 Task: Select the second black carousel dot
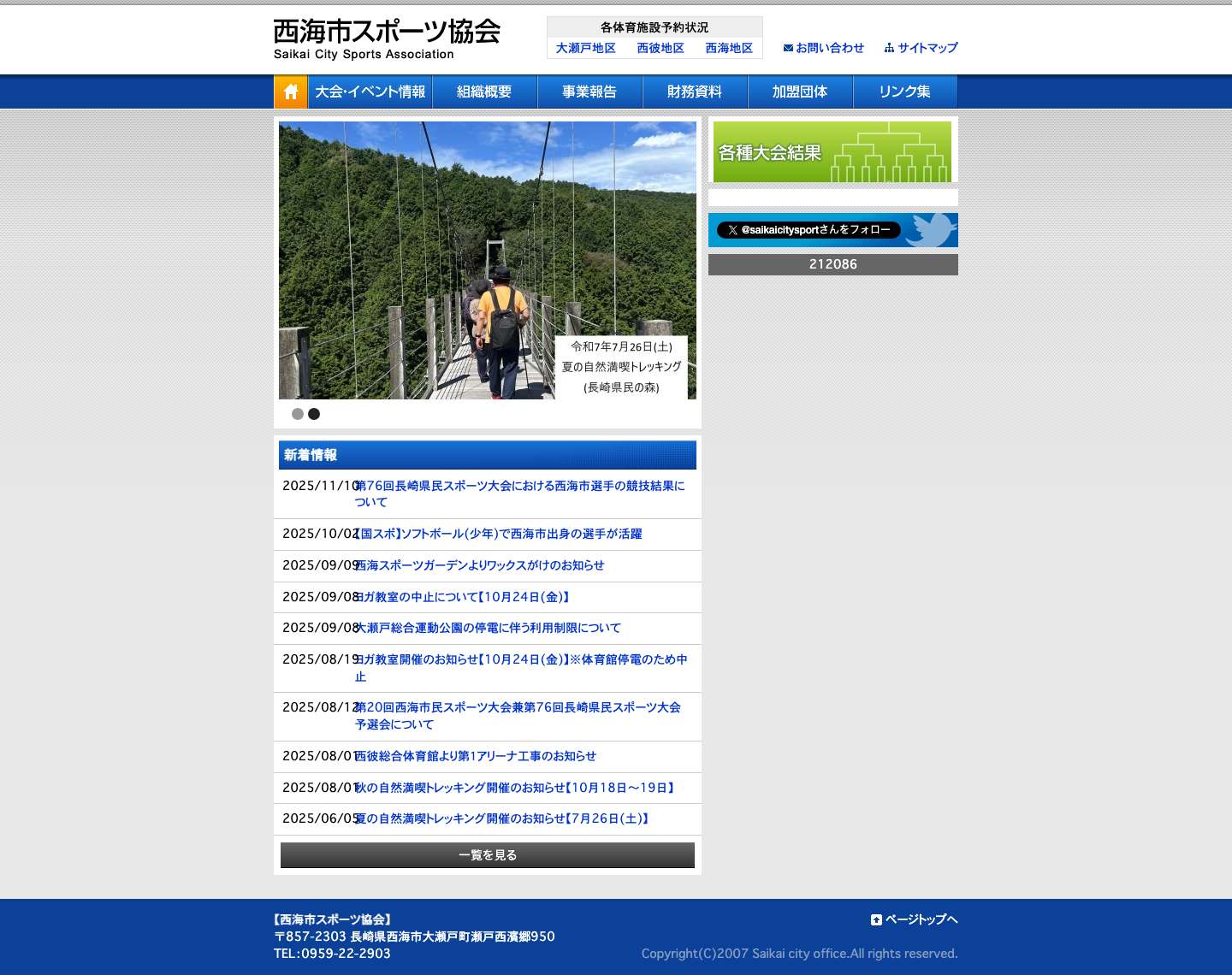pyautogui.click(x=314, y=413)
